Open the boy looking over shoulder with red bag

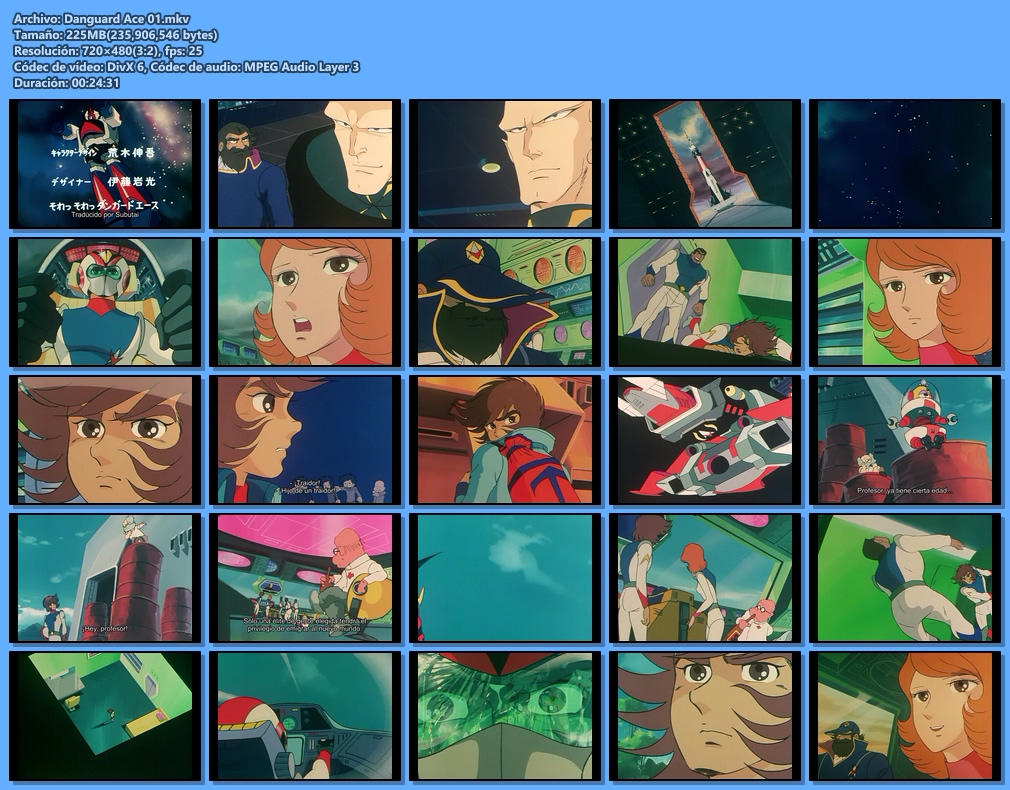coord(505,439)
